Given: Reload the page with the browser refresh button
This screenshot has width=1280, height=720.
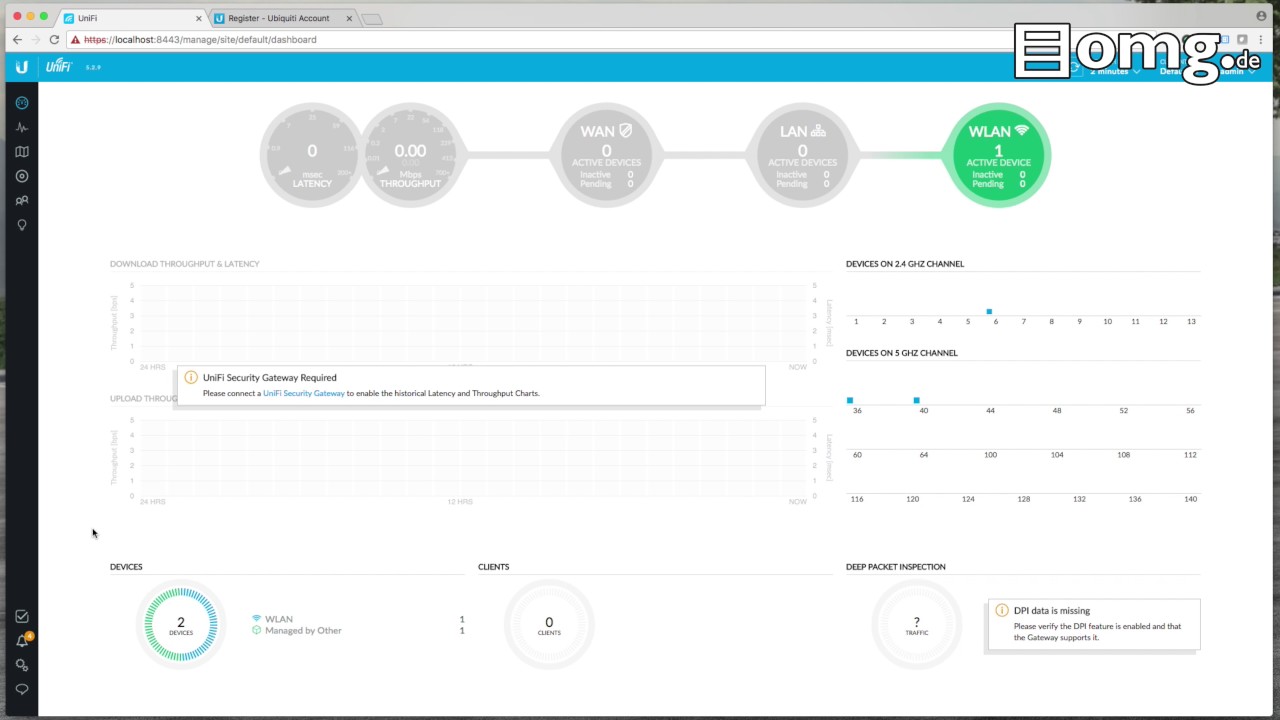Looking at the screenshot, I should [x=54, y=40].
